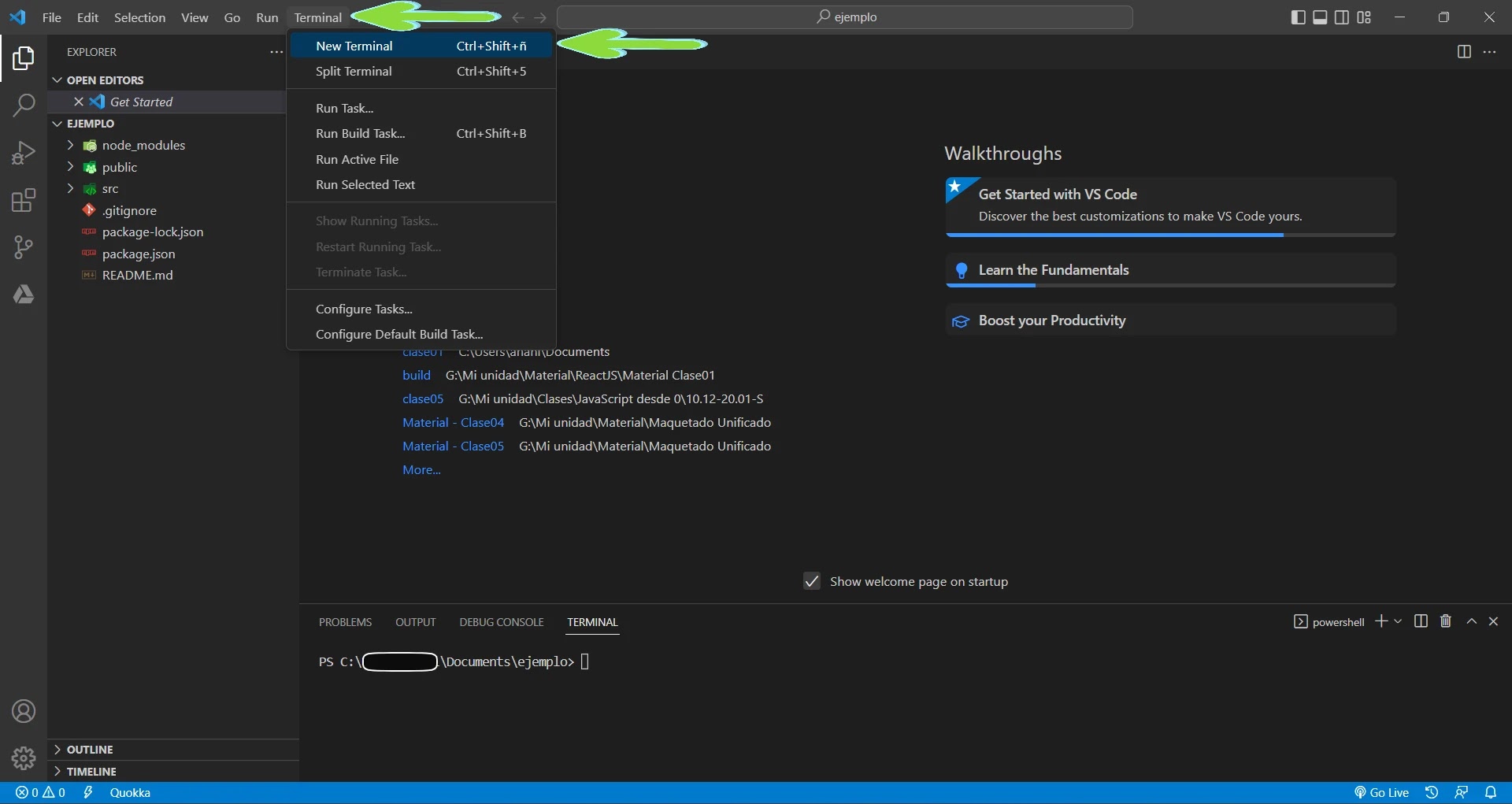Click the feedback status bar icon
The height and width of the screenshot is (804, 1512).
[x=1462, y=793]
